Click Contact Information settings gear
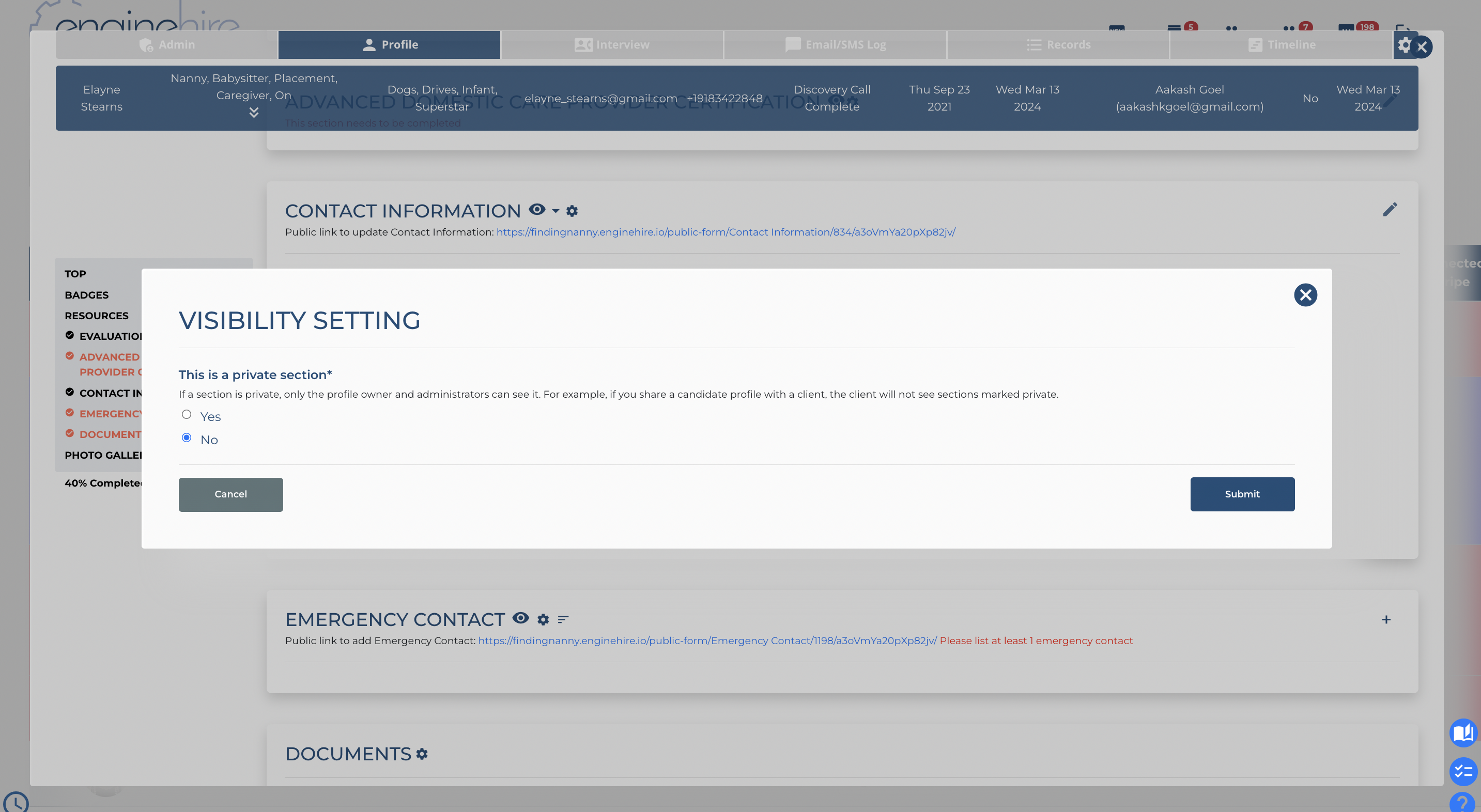 tap(572, 211)
